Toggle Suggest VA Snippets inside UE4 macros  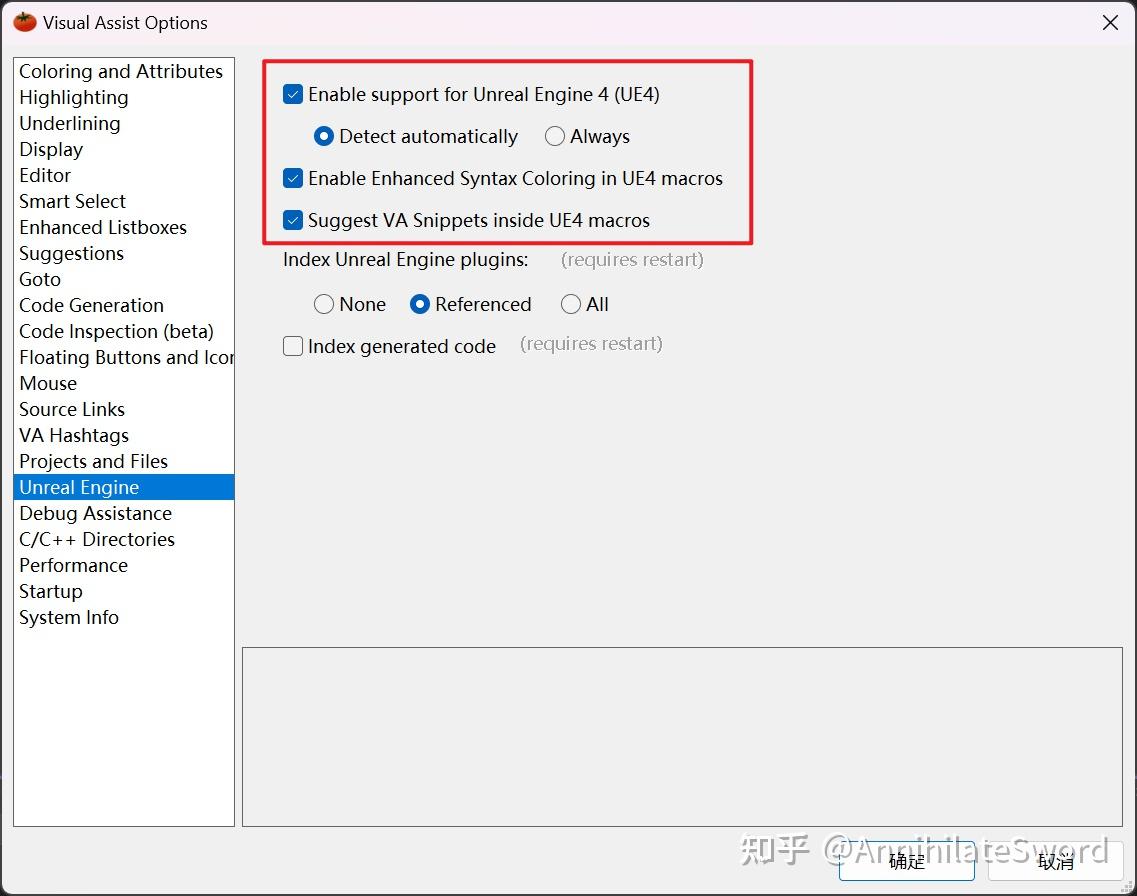[293, 220]
